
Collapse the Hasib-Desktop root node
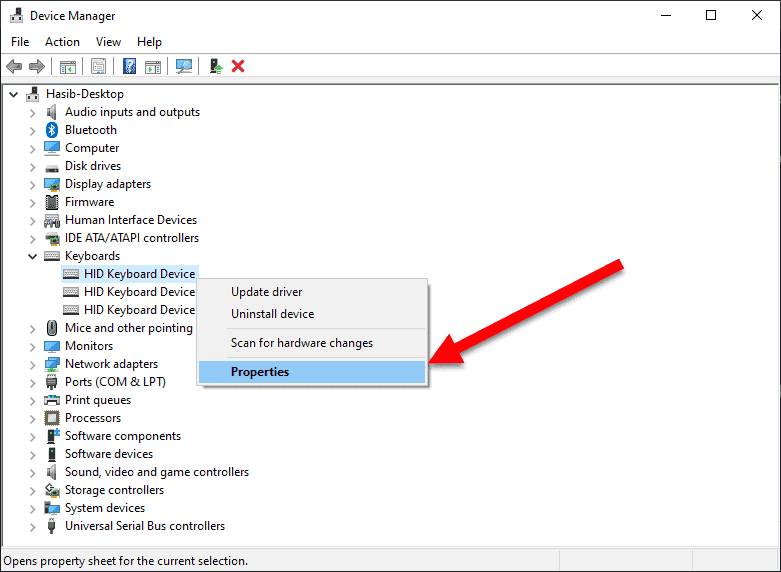tap(14, 94)
